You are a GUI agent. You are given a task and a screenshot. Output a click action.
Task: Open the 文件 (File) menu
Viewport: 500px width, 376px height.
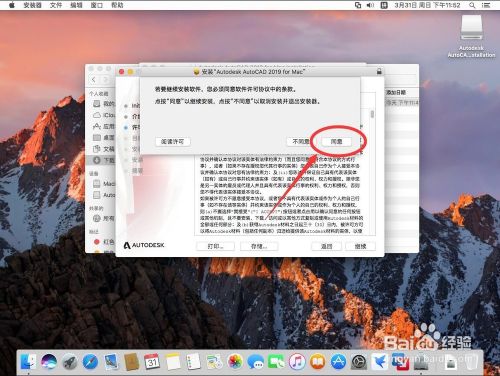point(56,5)
